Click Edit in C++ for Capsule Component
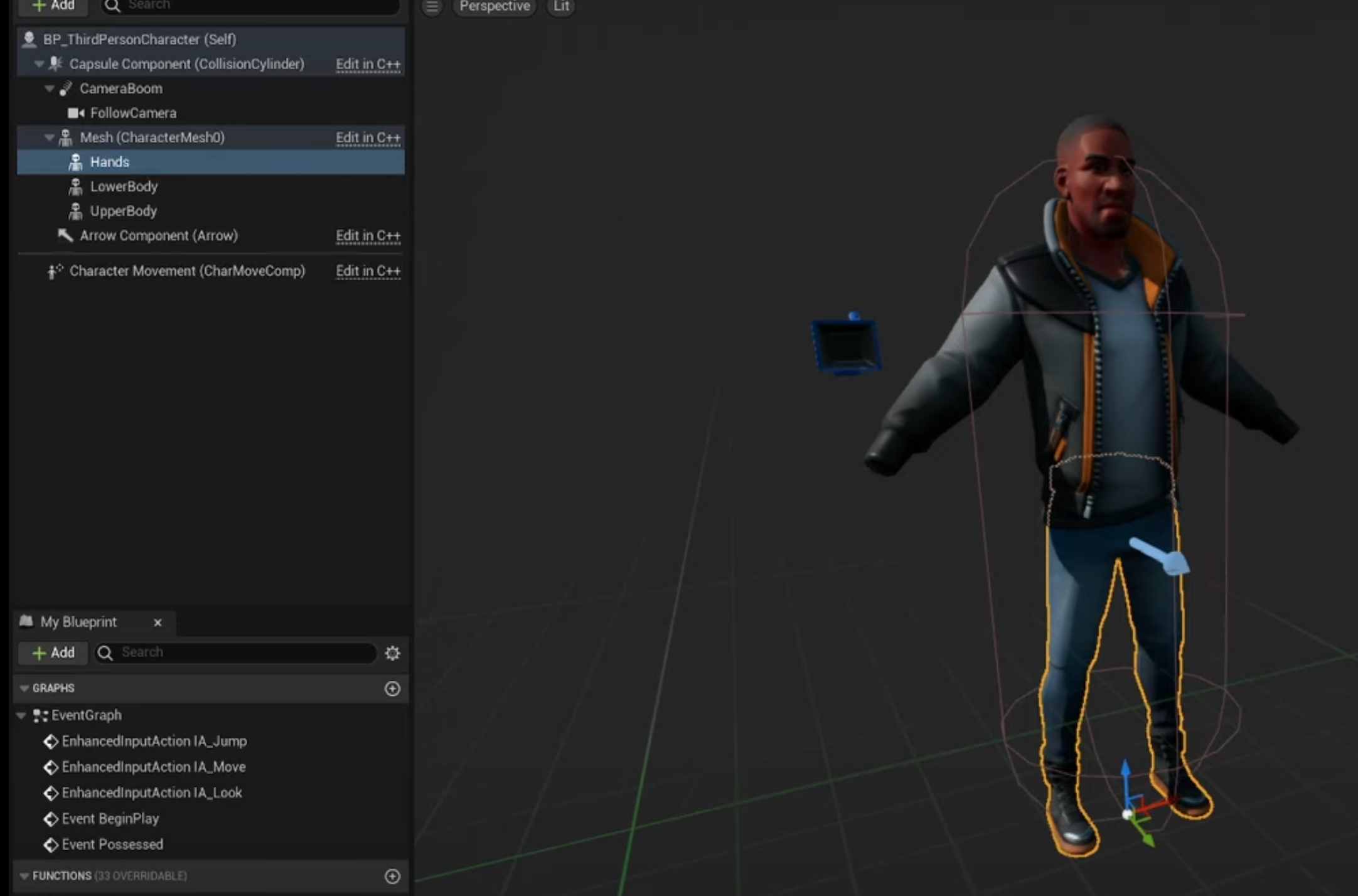 [x=368, y=64]
